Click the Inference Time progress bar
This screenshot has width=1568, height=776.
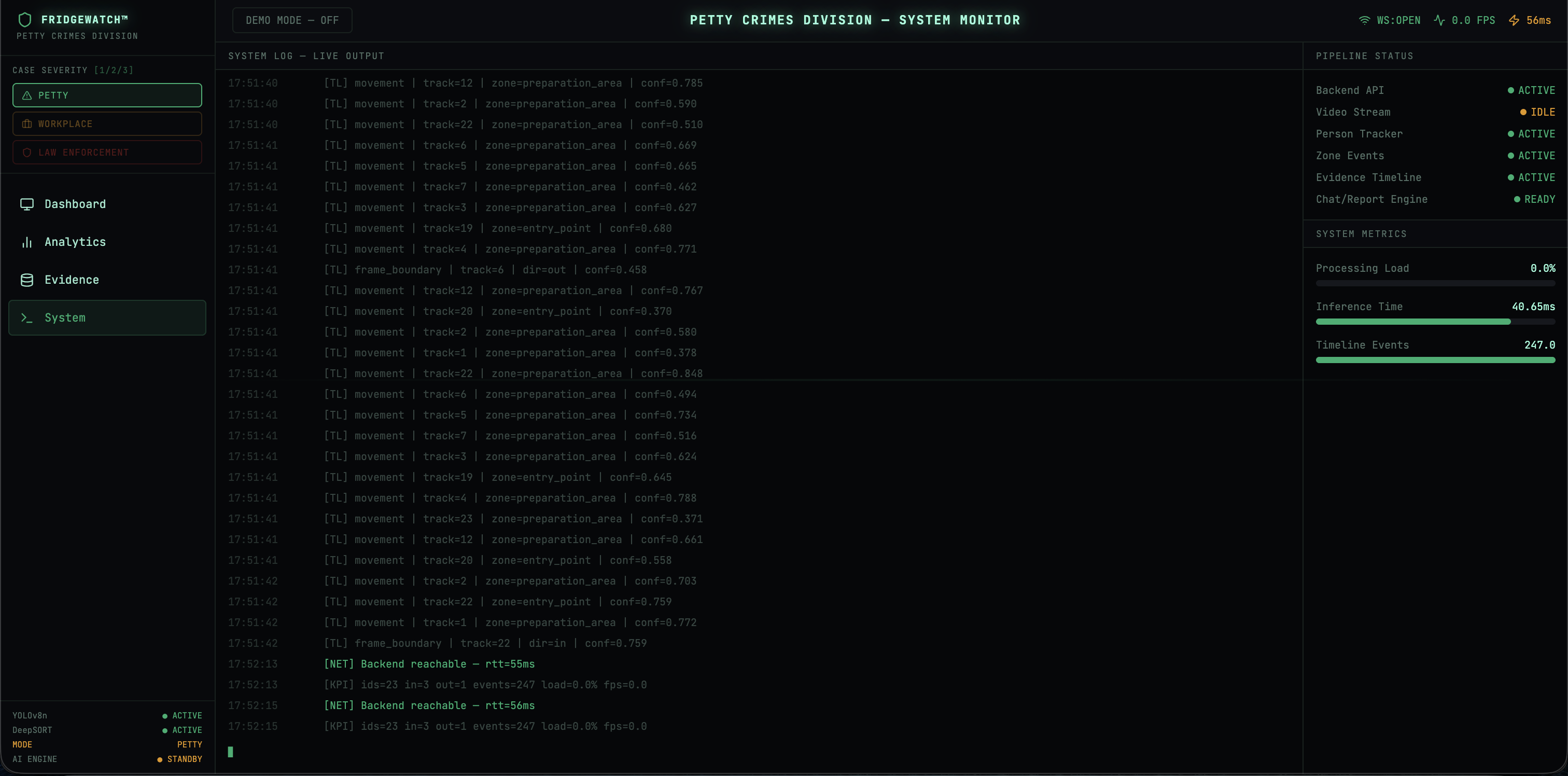(1435, 322)
